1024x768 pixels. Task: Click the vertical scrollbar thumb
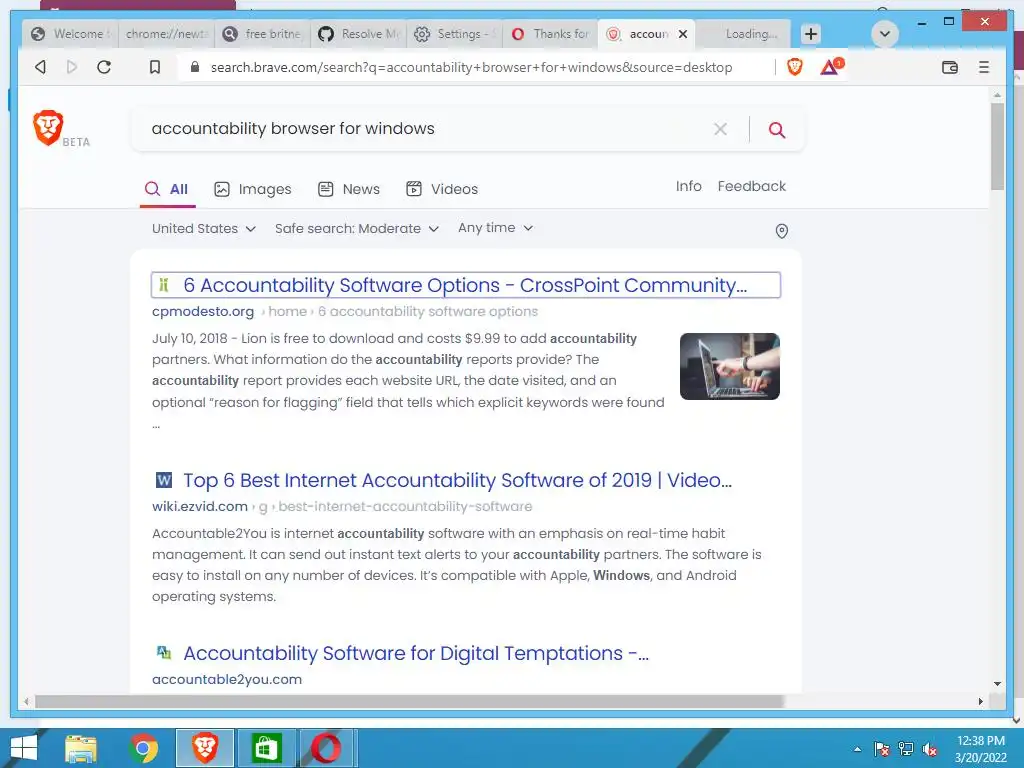click(997, 146)
